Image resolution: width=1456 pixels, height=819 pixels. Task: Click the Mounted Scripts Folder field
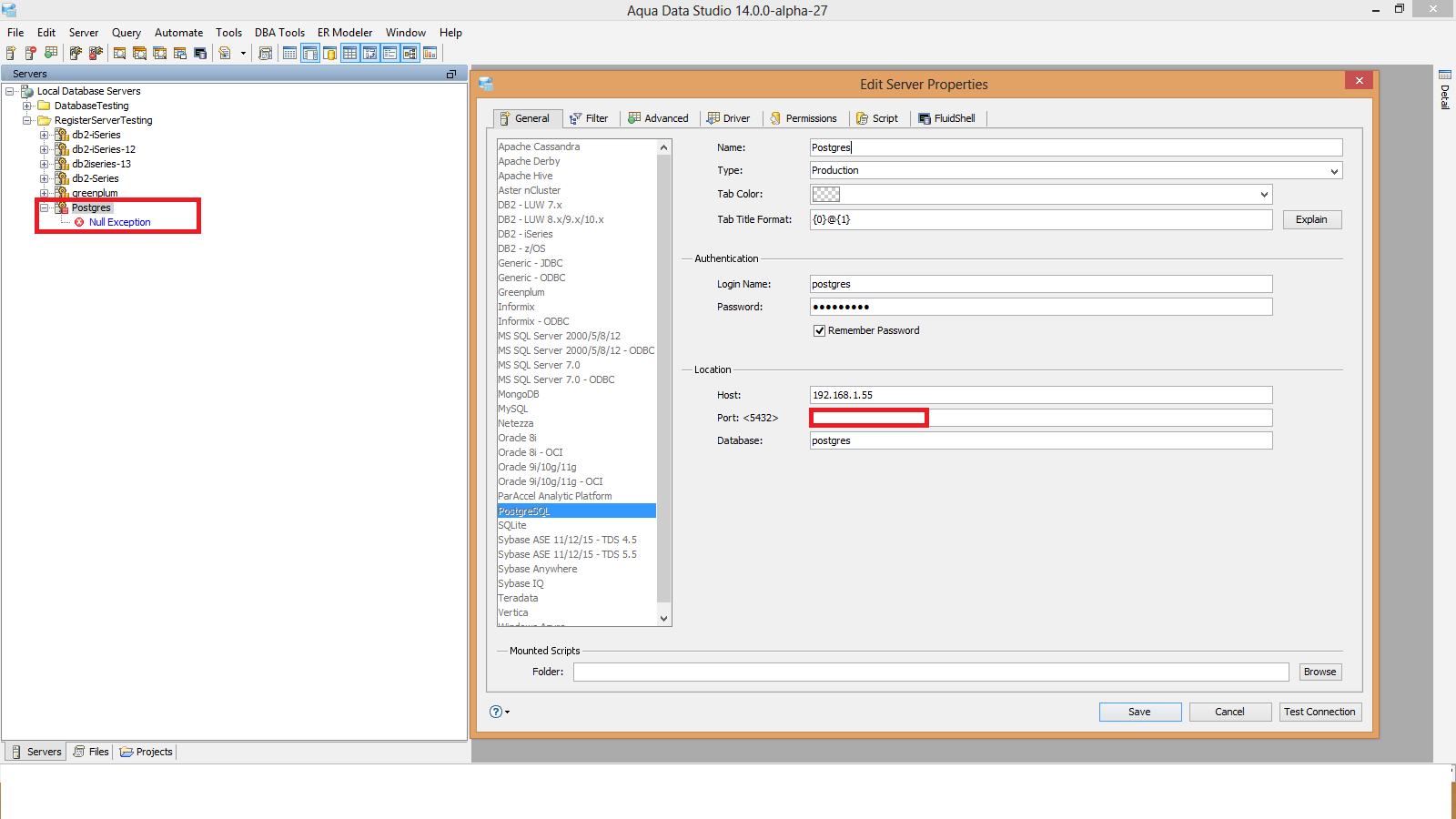pos(931,672)
